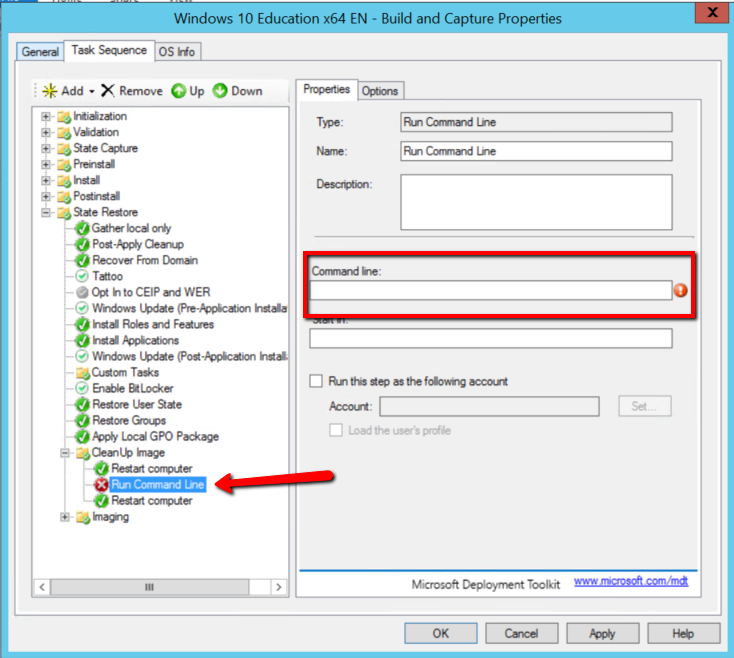Open the OS Info tab
734x658 pixels.
pos(178,51)
